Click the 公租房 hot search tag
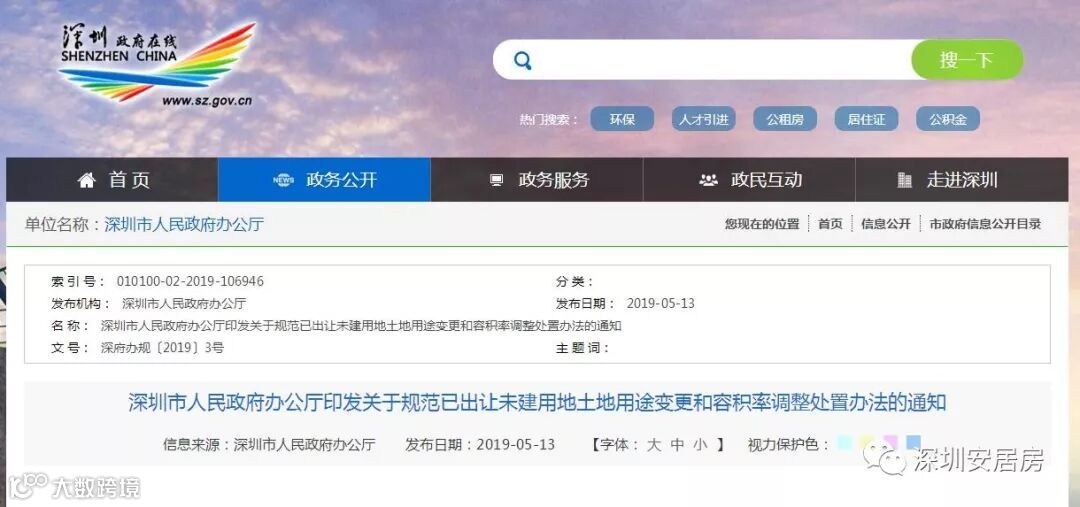 pos(785,119)
